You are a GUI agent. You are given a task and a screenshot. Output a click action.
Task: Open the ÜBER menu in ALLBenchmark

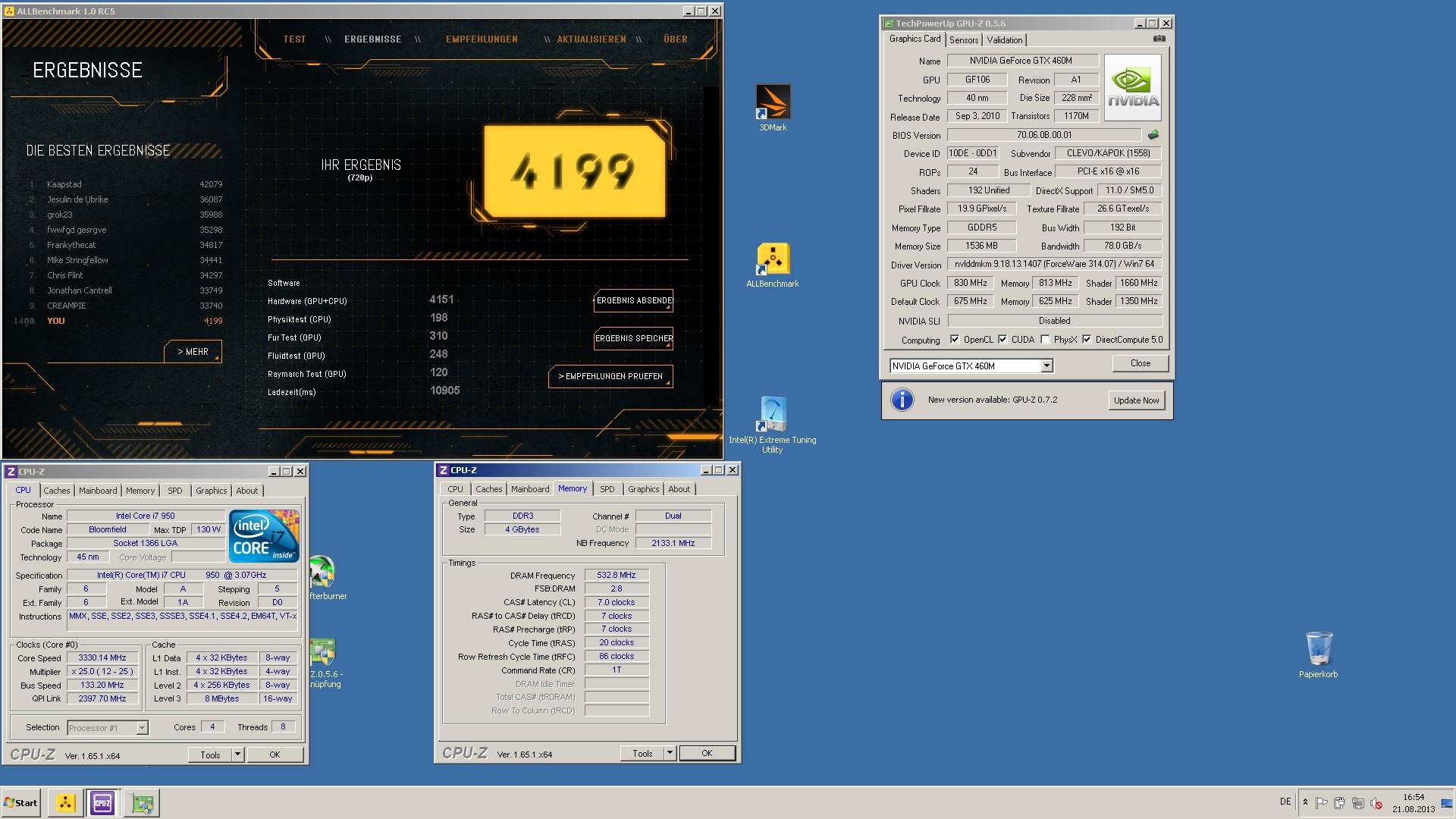[x=676, y=39]
